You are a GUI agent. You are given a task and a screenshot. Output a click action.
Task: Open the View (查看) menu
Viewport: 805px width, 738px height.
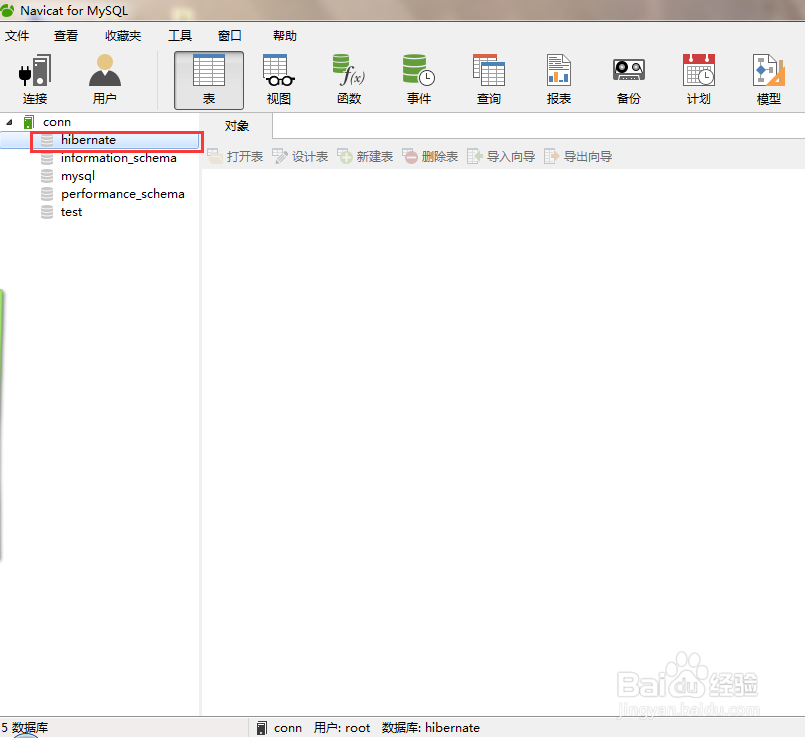66,35
